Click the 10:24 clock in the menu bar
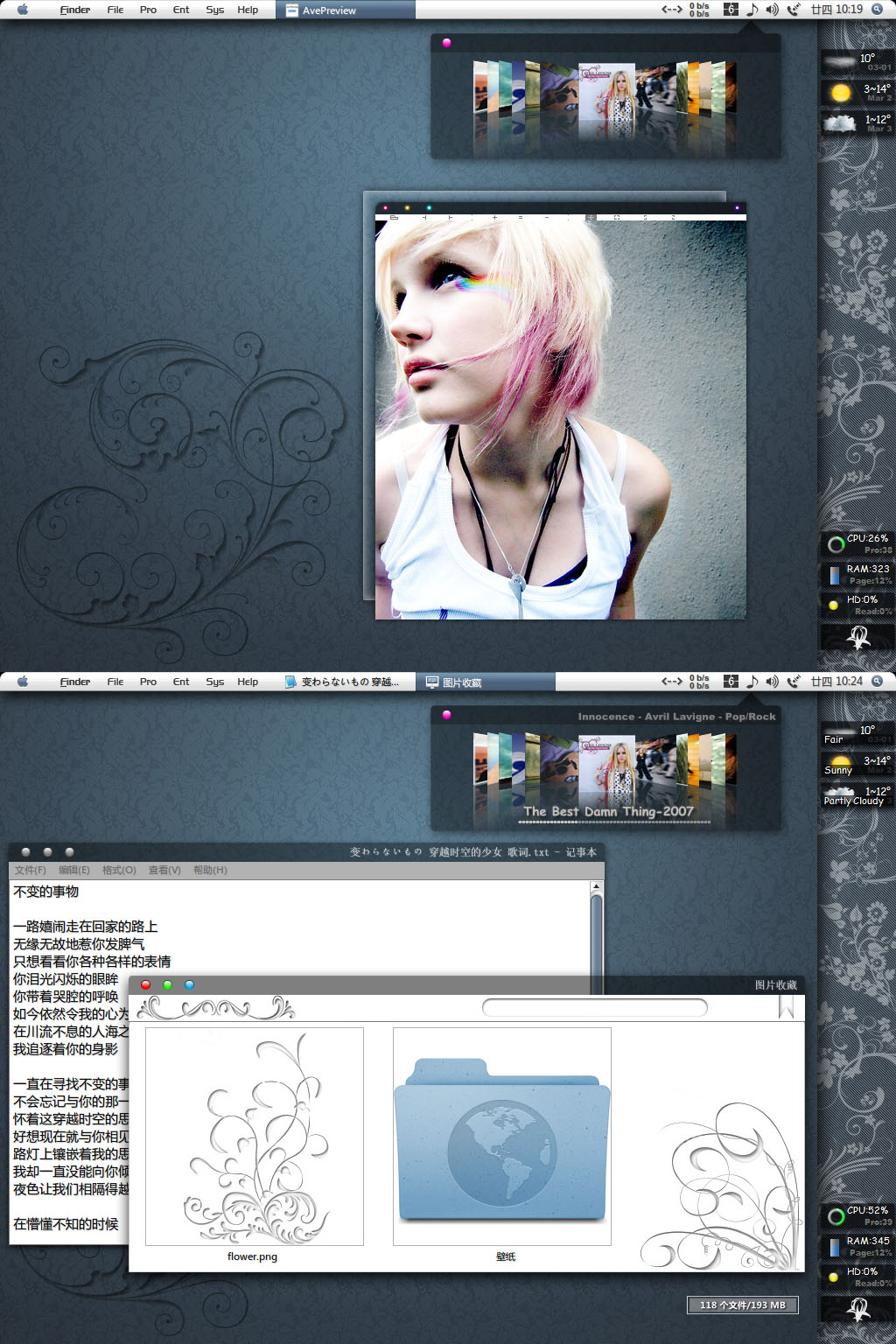The width and height of the screenshot is (896, 1344). (x=836, y=682)
